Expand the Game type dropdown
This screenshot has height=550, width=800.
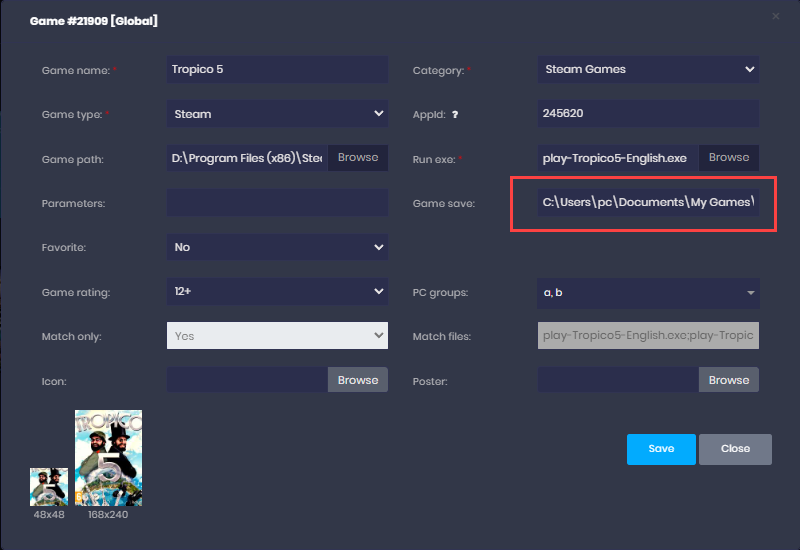click(x=277, y=114)
